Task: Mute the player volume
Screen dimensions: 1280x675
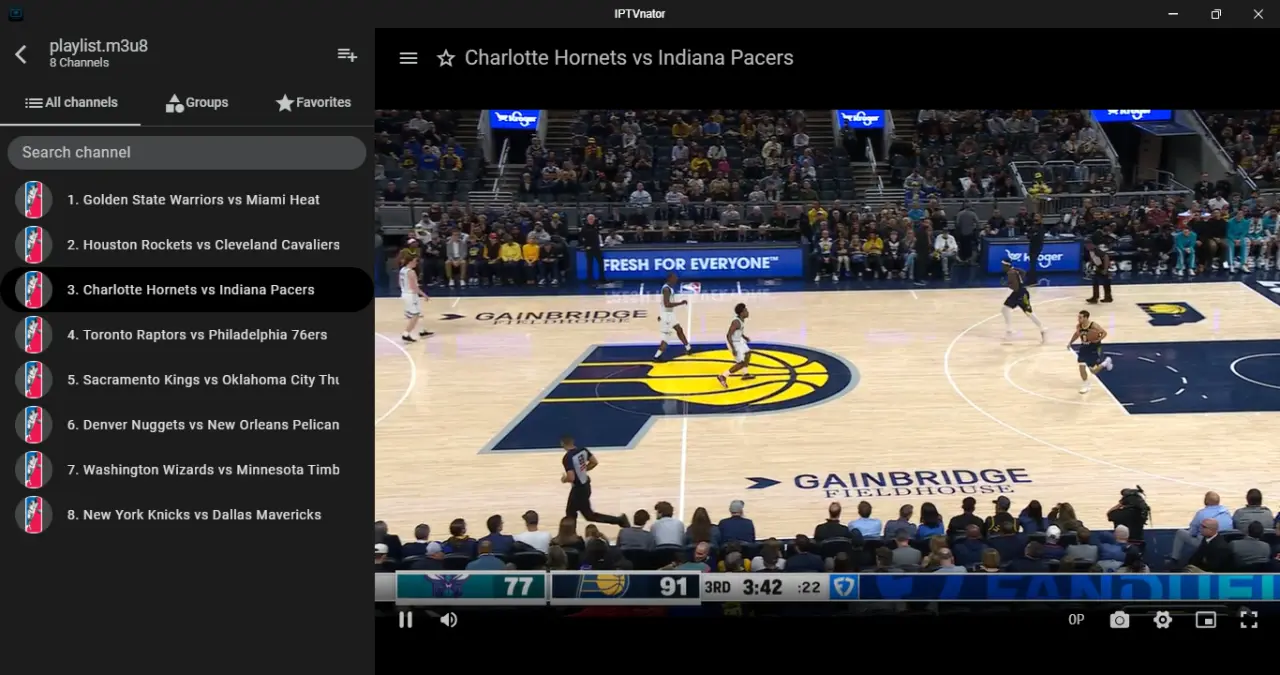Action: coord(449,620)
